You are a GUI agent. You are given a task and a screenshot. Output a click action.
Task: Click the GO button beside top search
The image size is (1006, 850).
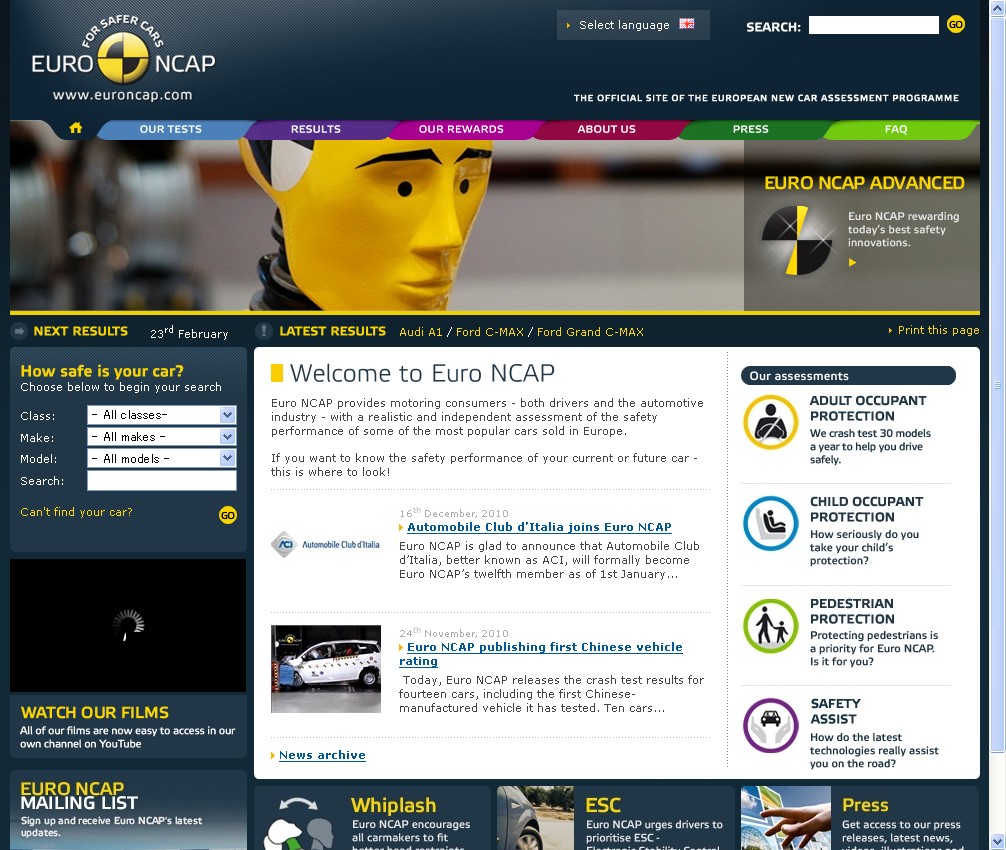[955, 24]
